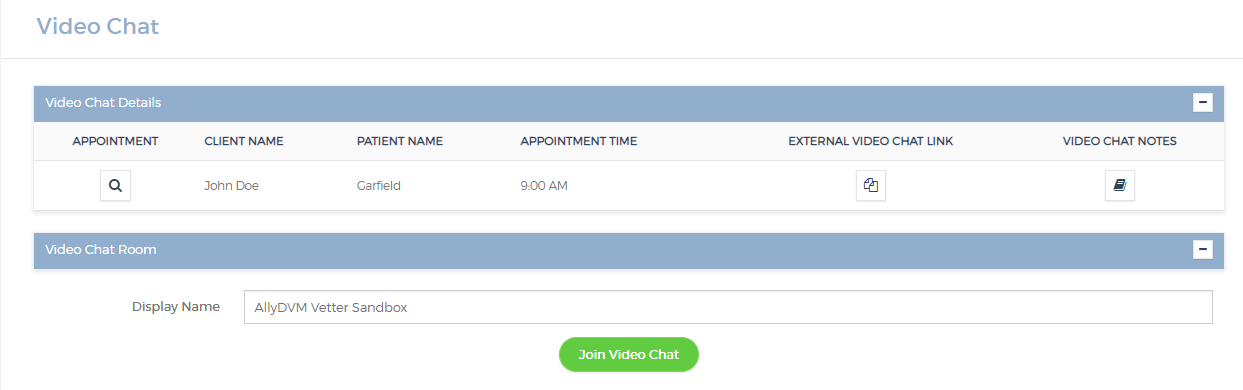Click the Video Chat page heading
Viewport: 1243px width, 390px height.
coord(98,27)
